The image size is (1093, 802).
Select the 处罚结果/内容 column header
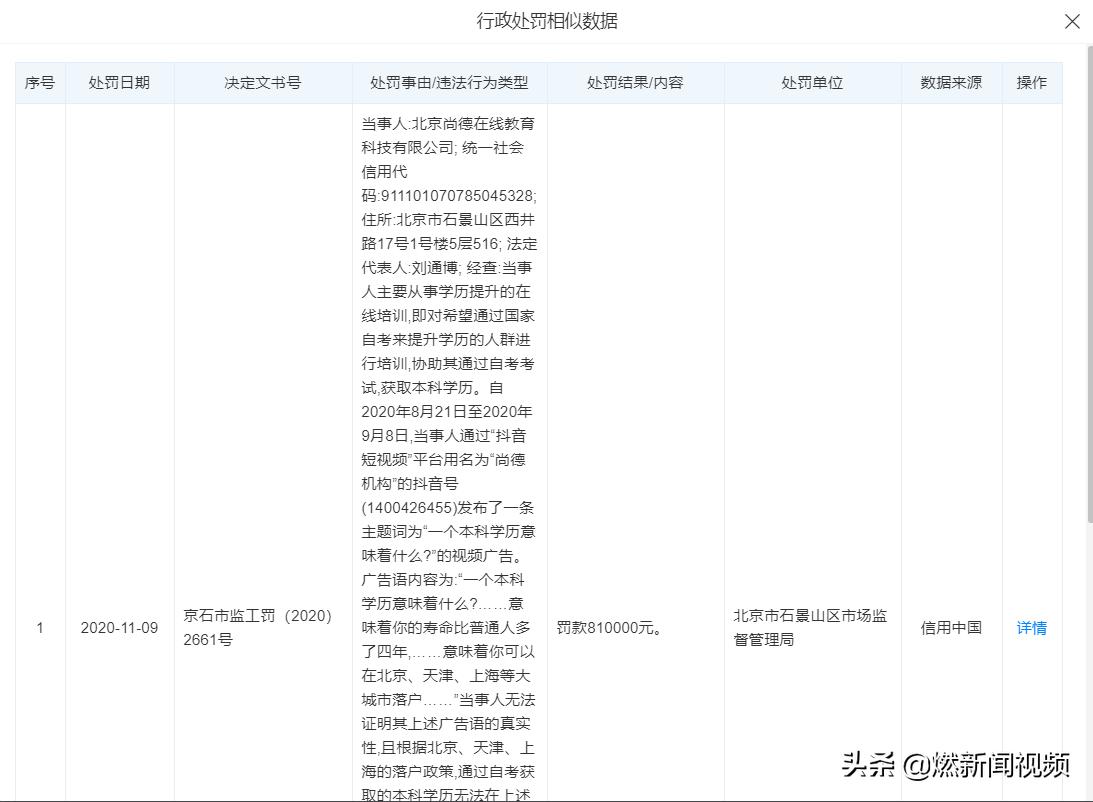[x=634, y=83]
